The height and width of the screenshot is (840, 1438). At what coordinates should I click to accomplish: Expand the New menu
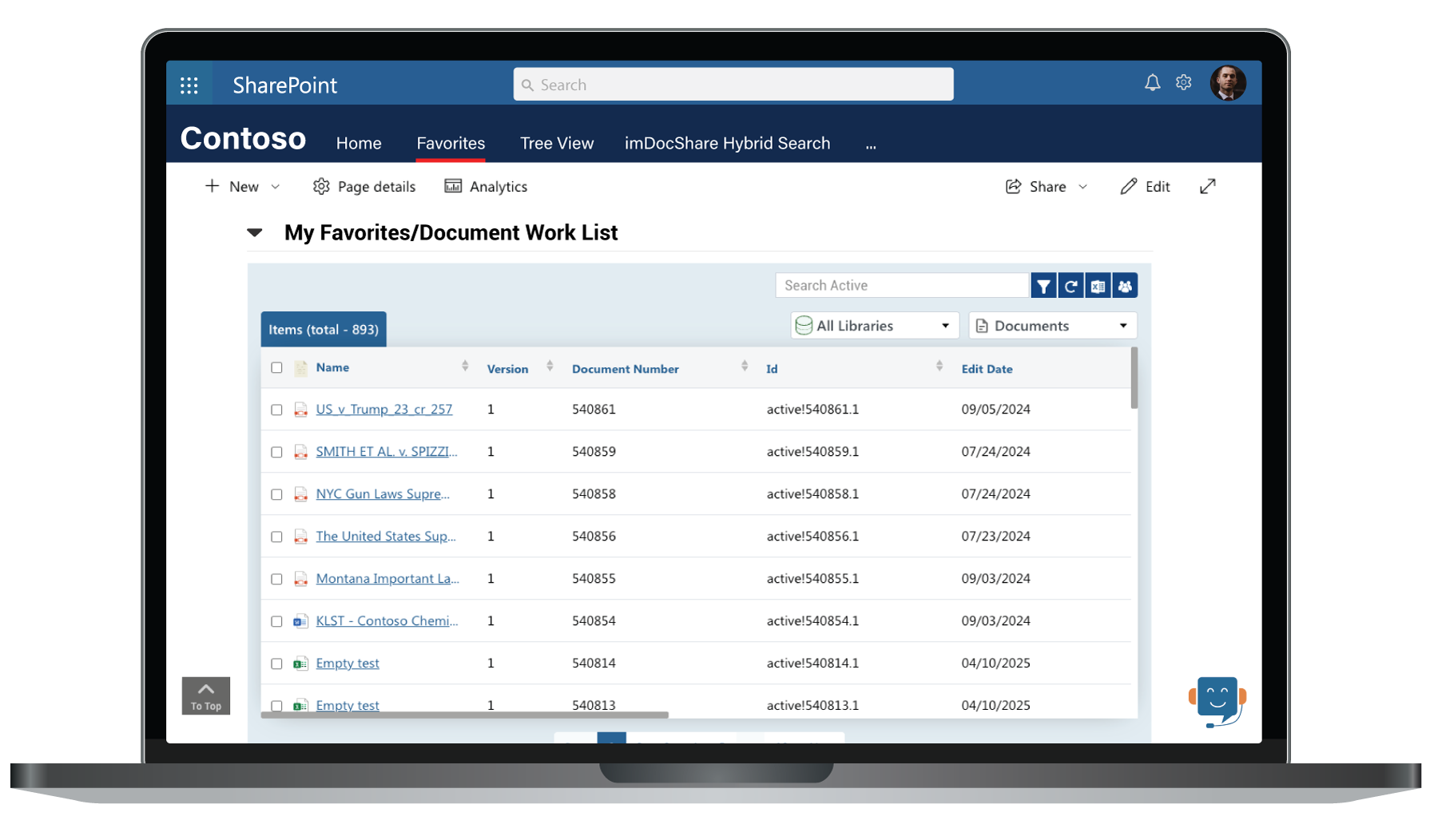coord(243,186)
